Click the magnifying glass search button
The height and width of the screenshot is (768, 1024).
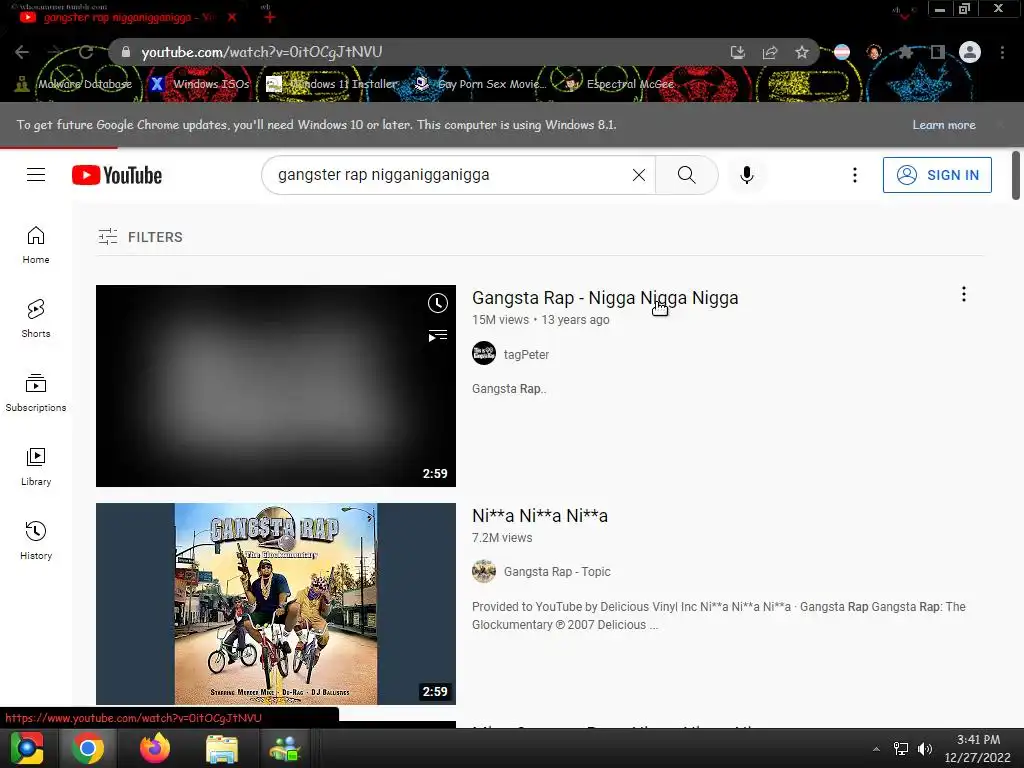click(686, 175)
